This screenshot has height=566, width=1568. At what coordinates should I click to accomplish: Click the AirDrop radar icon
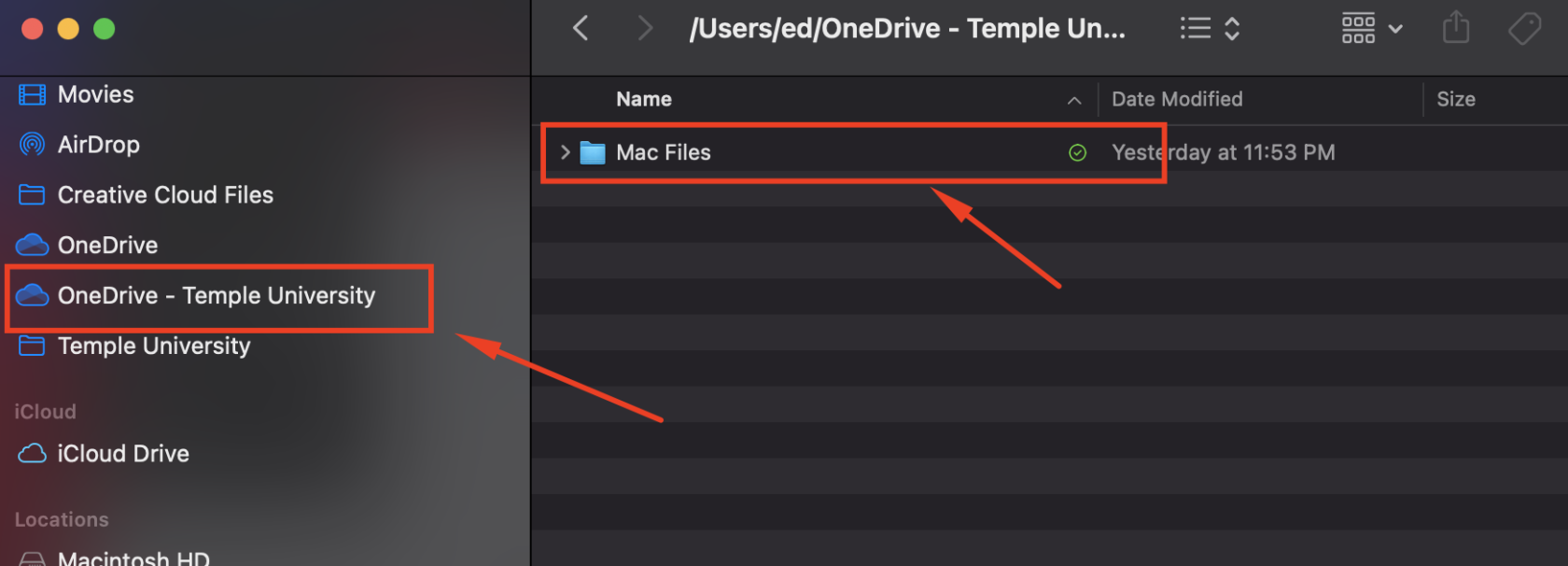point(32,145)
